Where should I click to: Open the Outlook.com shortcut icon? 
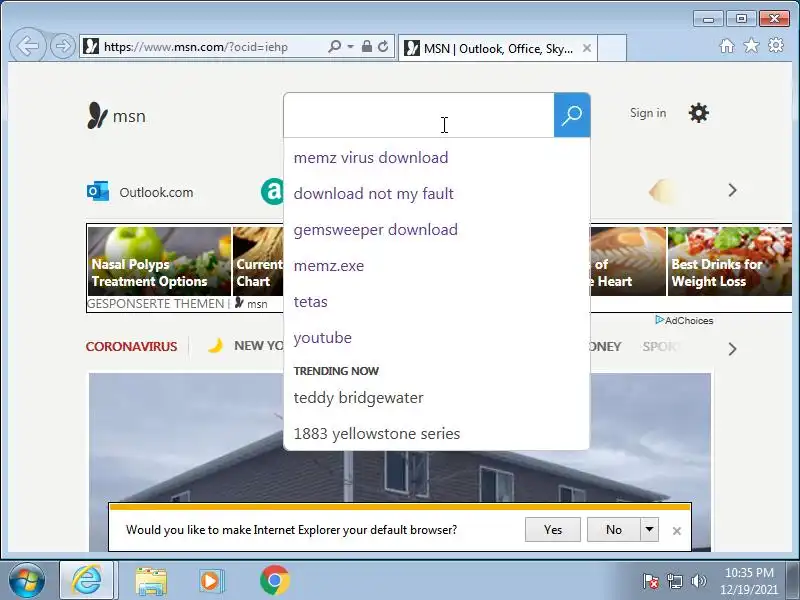click(98, 191)
